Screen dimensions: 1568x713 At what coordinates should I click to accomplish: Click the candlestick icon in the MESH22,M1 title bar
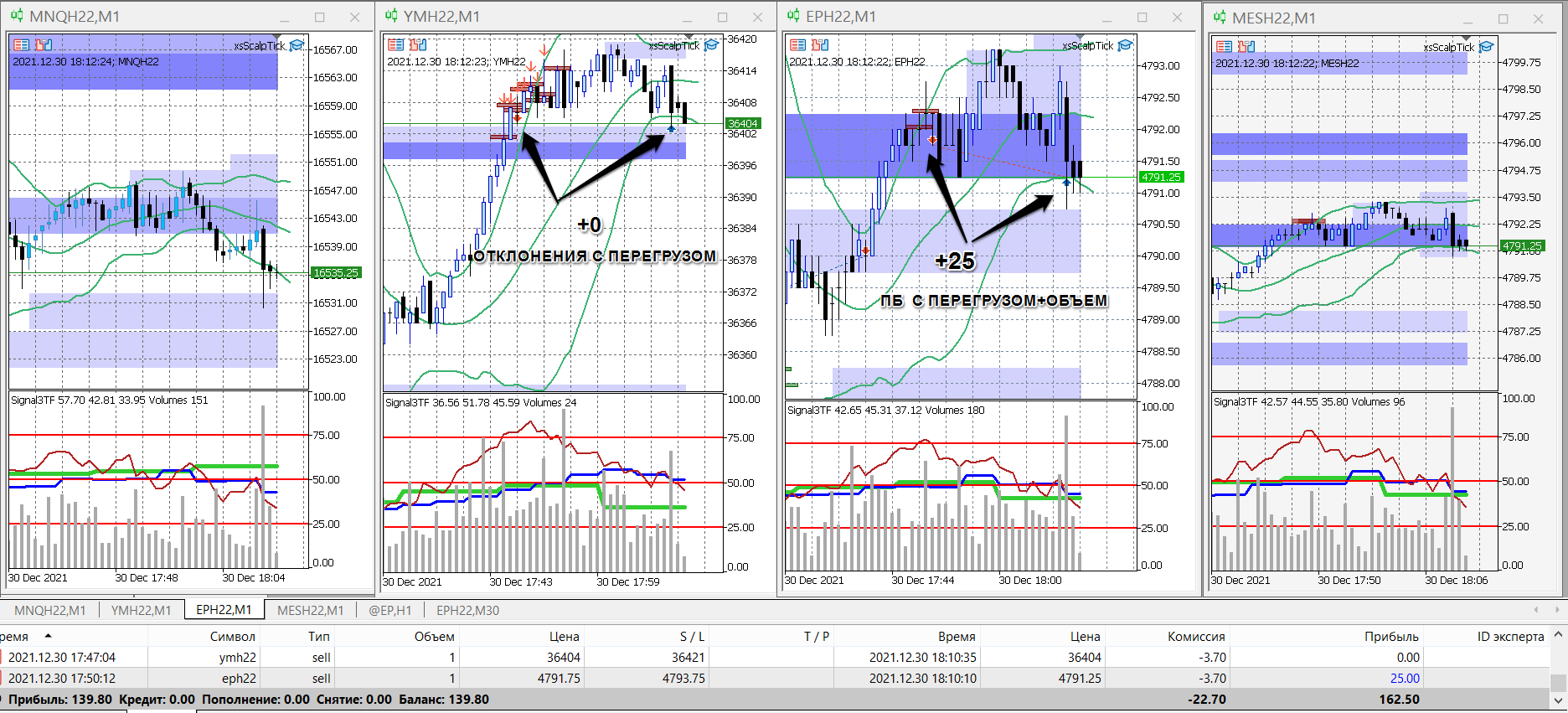1220,18
